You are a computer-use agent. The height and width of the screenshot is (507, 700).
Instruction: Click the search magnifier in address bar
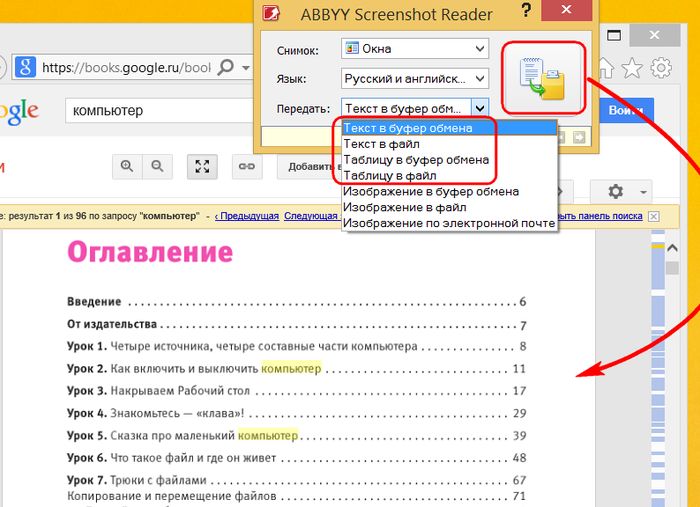coord(226,68)
